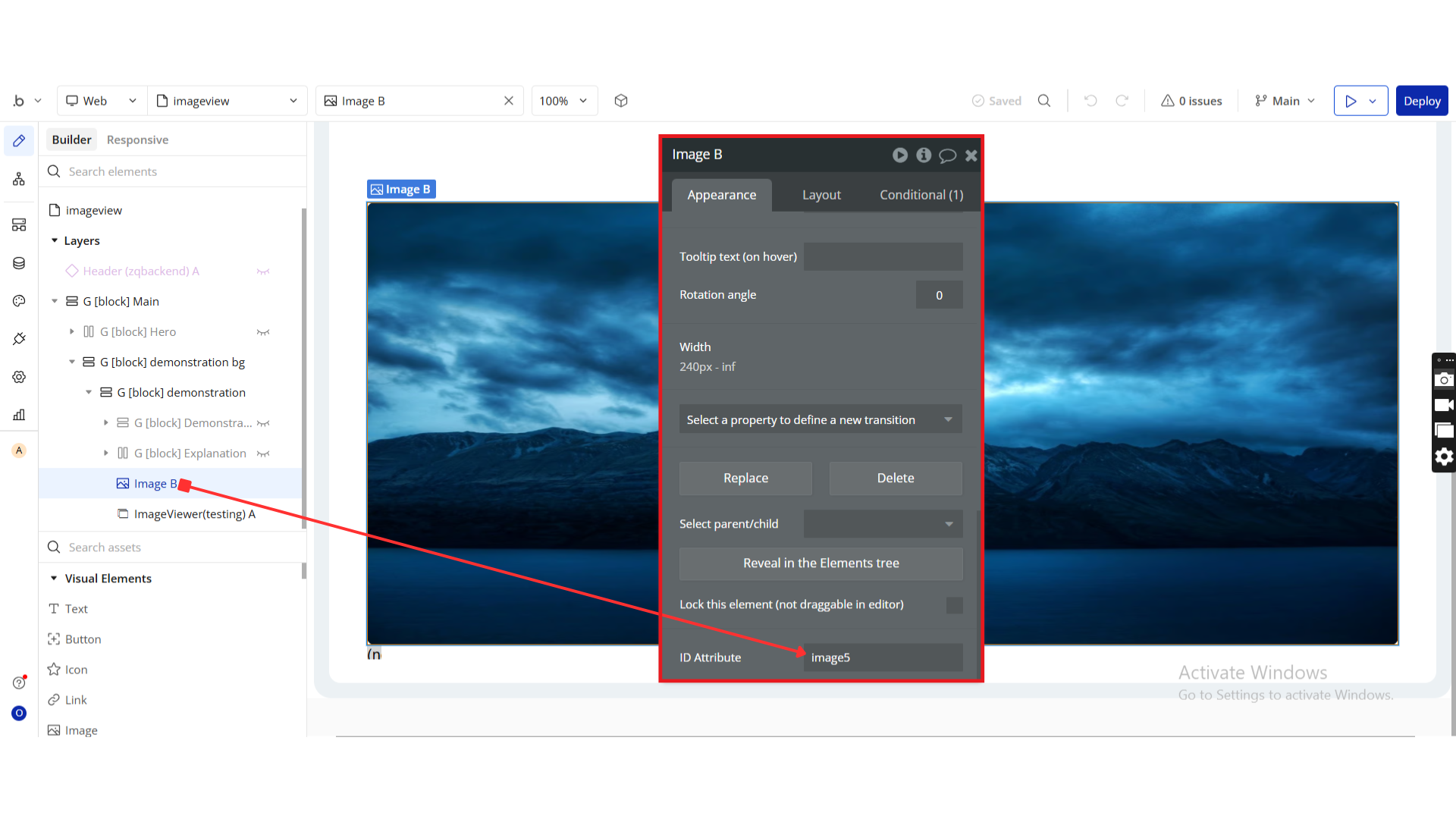Open the Data tab database icon
This screenshot has height=819, width=1456.
pyautogui.click(x=19, y=263)
